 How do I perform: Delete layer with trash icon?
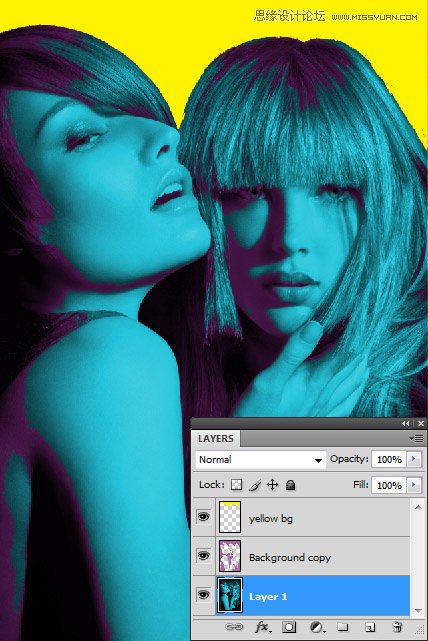click(x=397, y=627)
